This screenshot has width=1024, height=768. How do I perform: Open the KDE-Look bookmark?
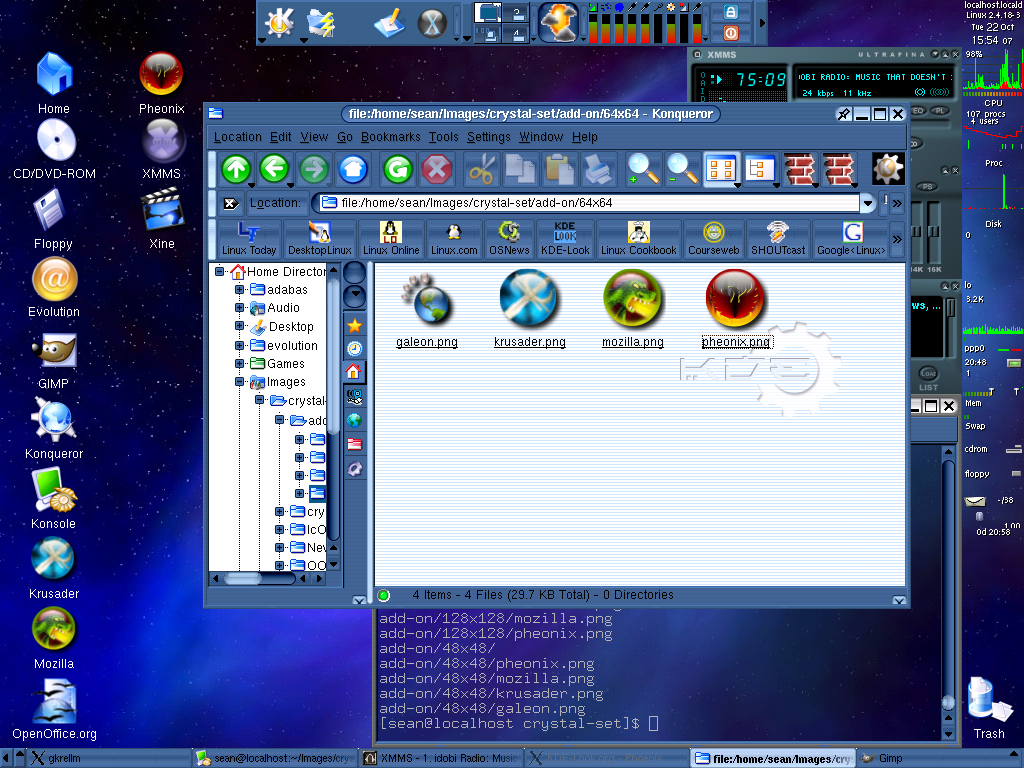click(x=565, y=239)
